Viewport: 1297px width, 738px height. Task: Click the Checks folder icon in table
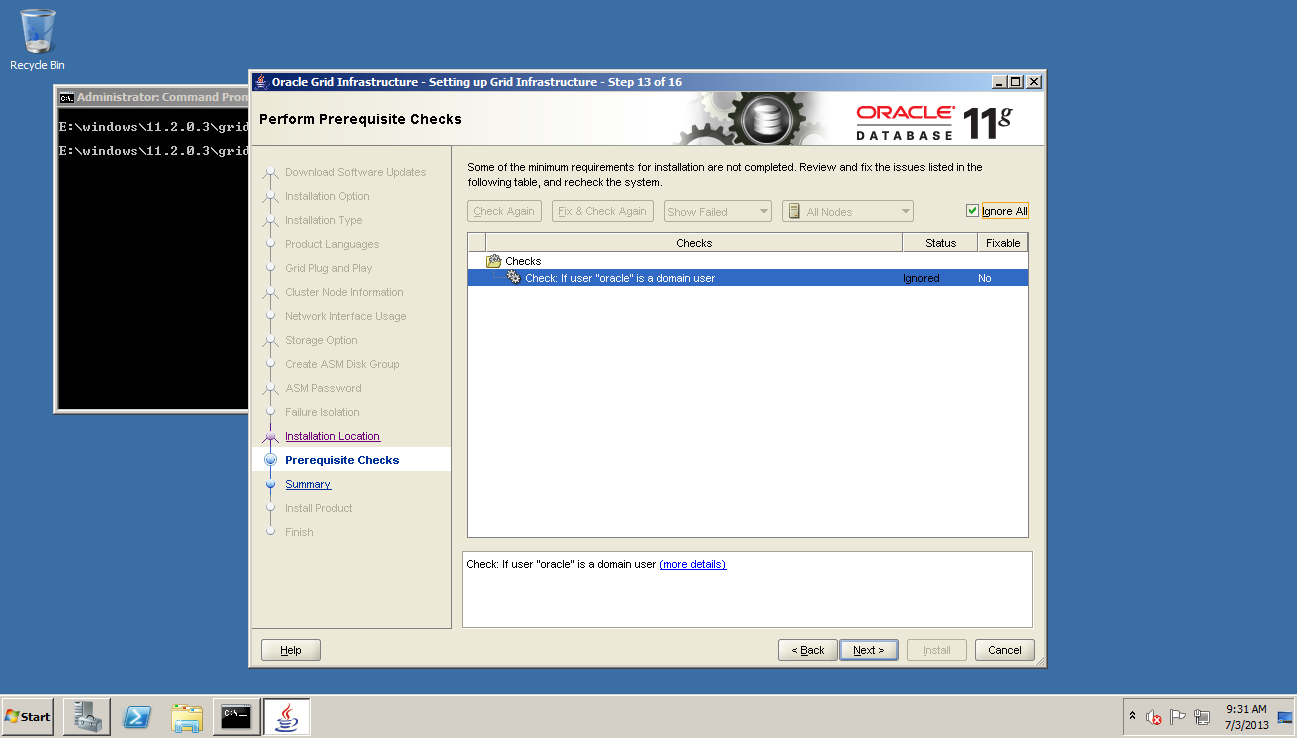coord(493,261)
